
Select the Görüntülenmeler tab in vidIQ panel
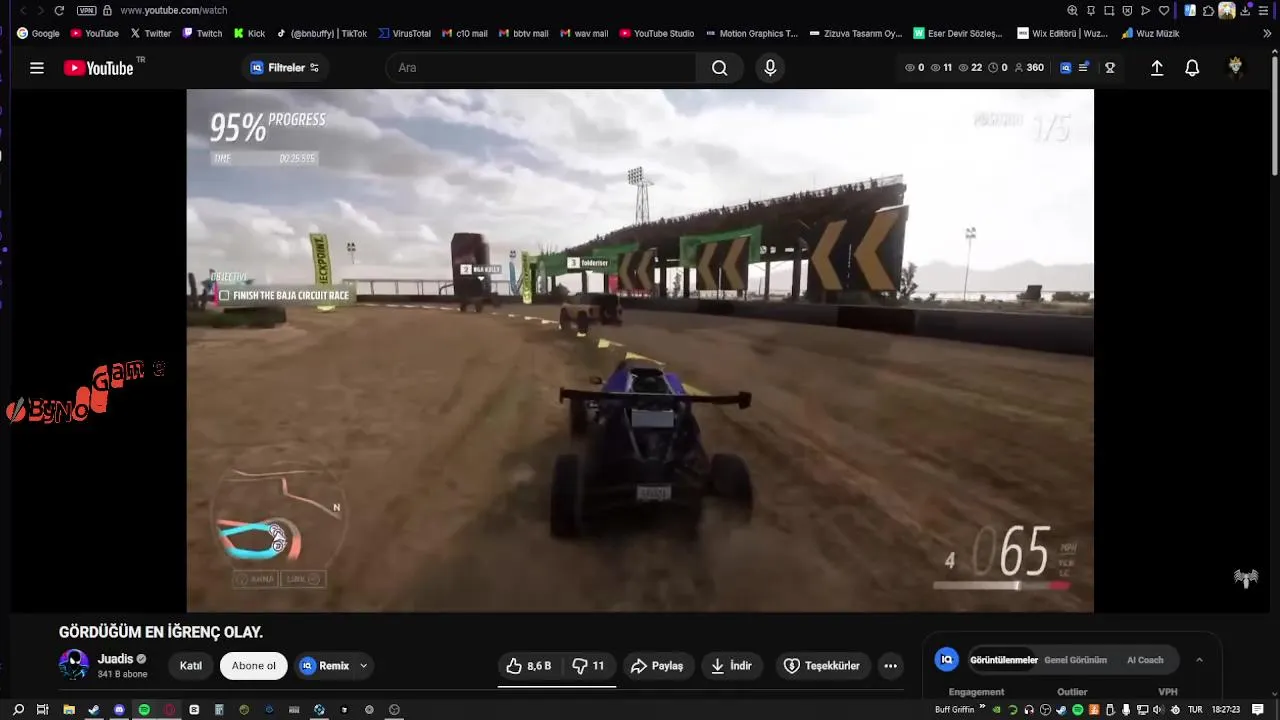(x=1003, y=660)
